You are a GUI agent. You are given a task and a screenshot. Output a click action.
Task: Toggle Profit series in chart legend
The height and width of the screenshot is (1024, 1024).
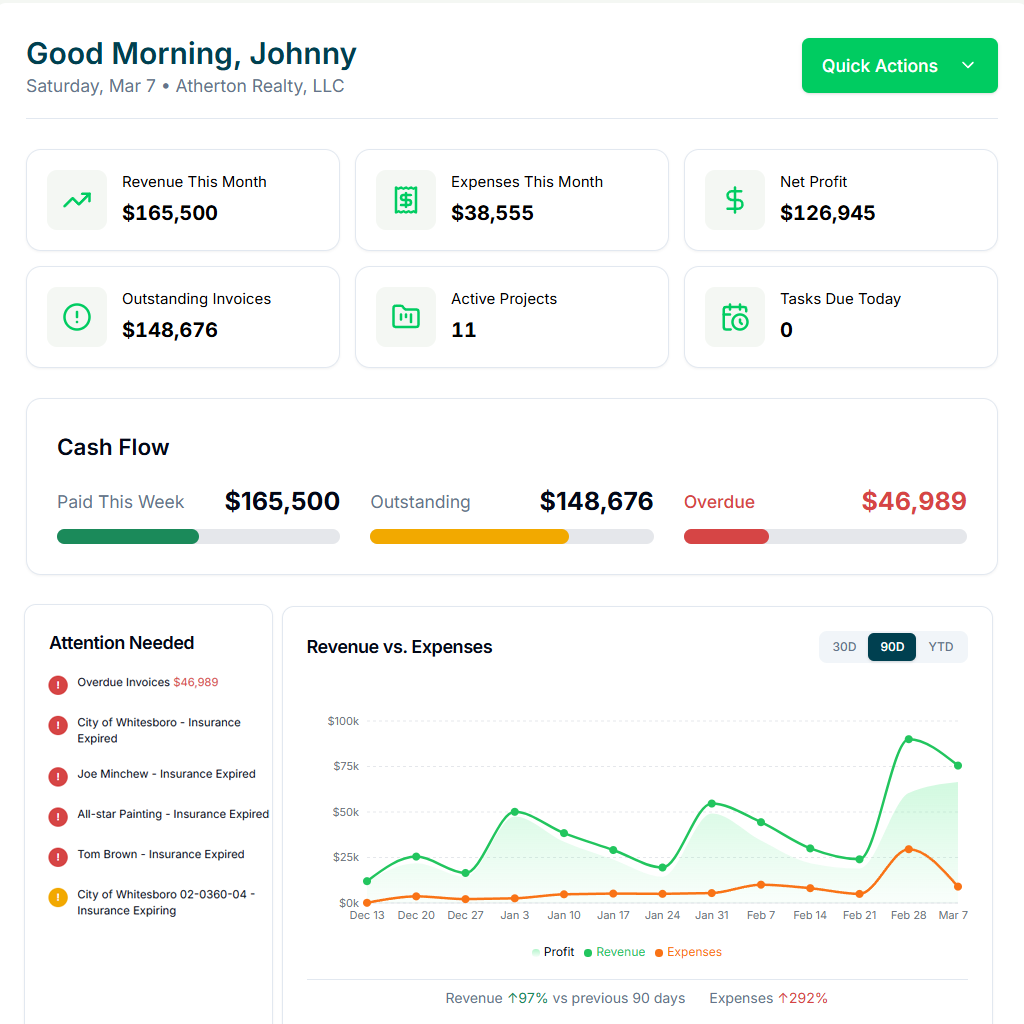pyautogui.click(x=553, y=952)
